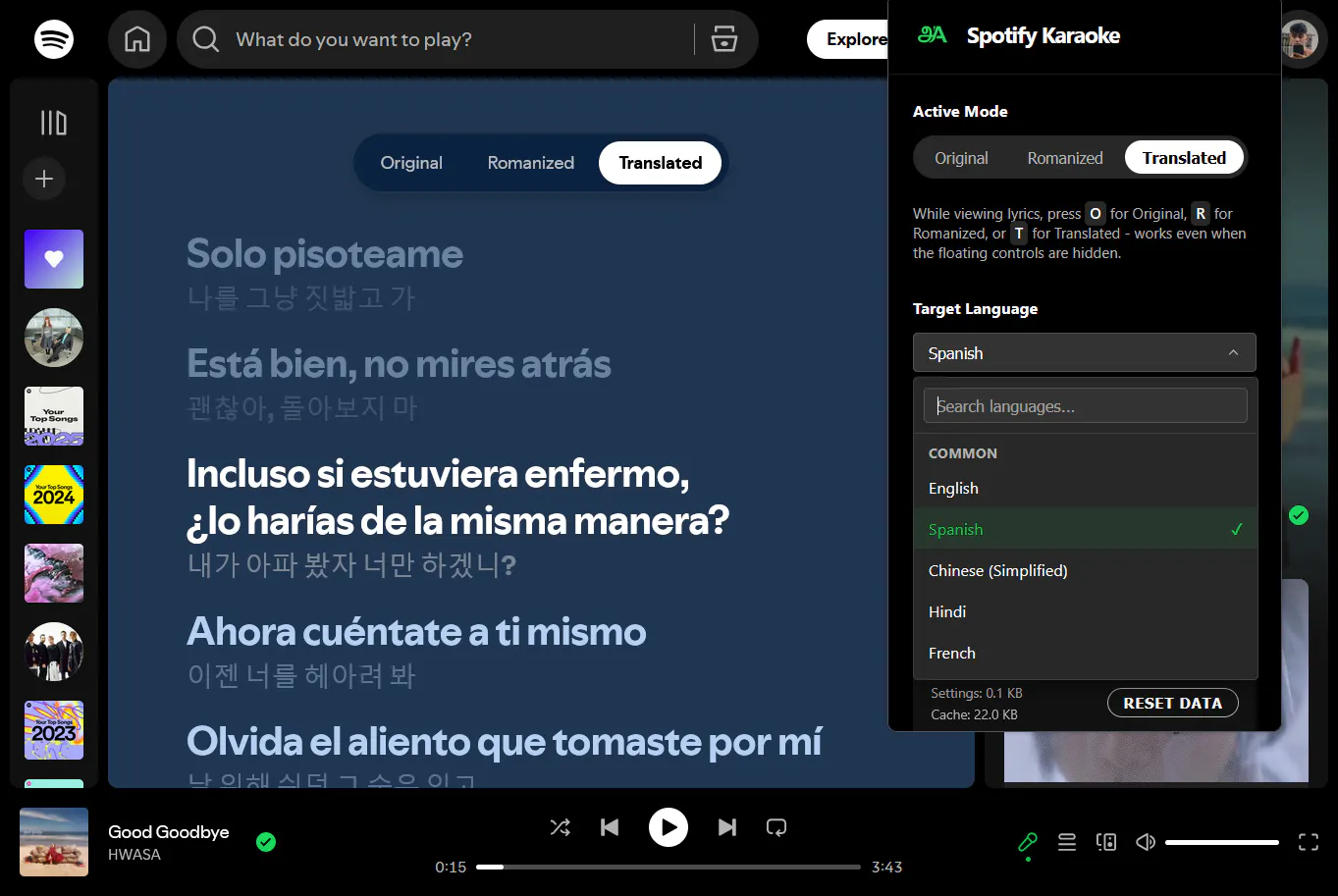
Task: Choose English from language list
Action: point(1086,488)
